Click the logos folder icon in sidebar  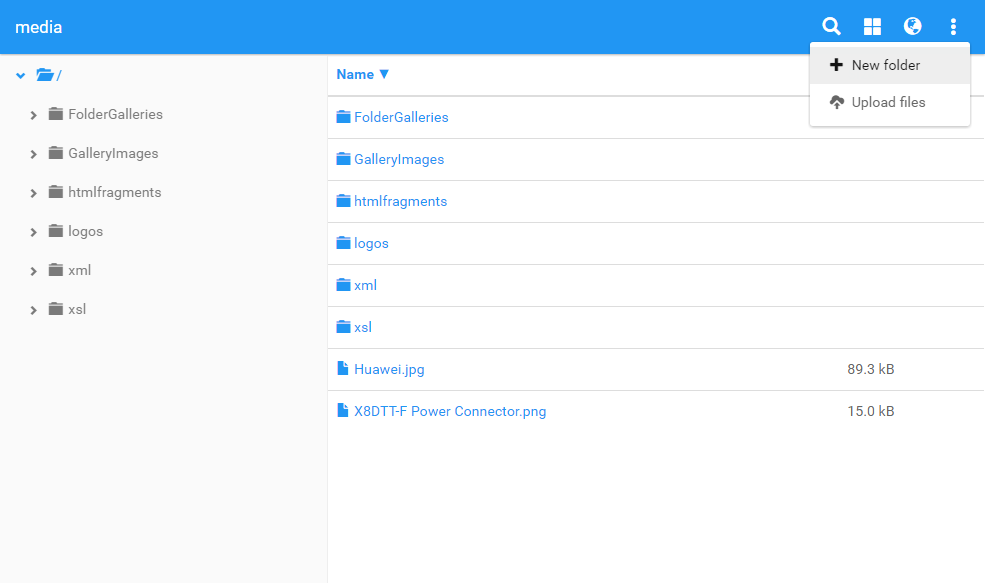[56, 231]
